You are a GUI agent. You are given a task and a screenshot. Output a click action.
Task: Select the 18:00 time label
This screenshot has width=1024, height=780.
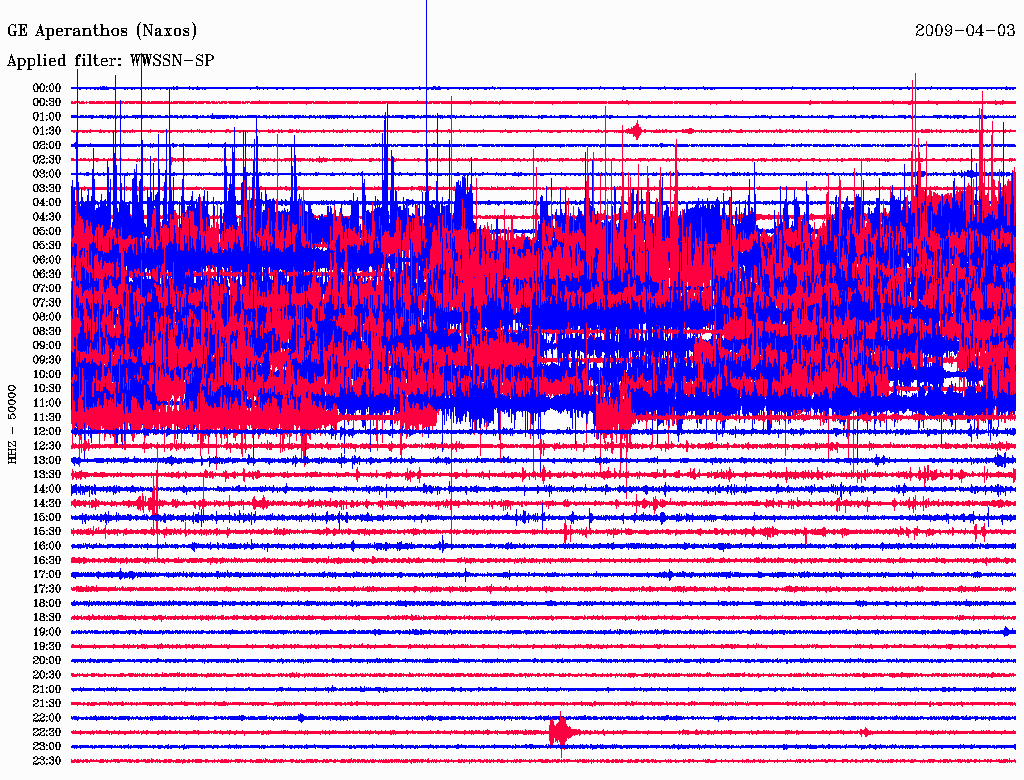[47, 603]
